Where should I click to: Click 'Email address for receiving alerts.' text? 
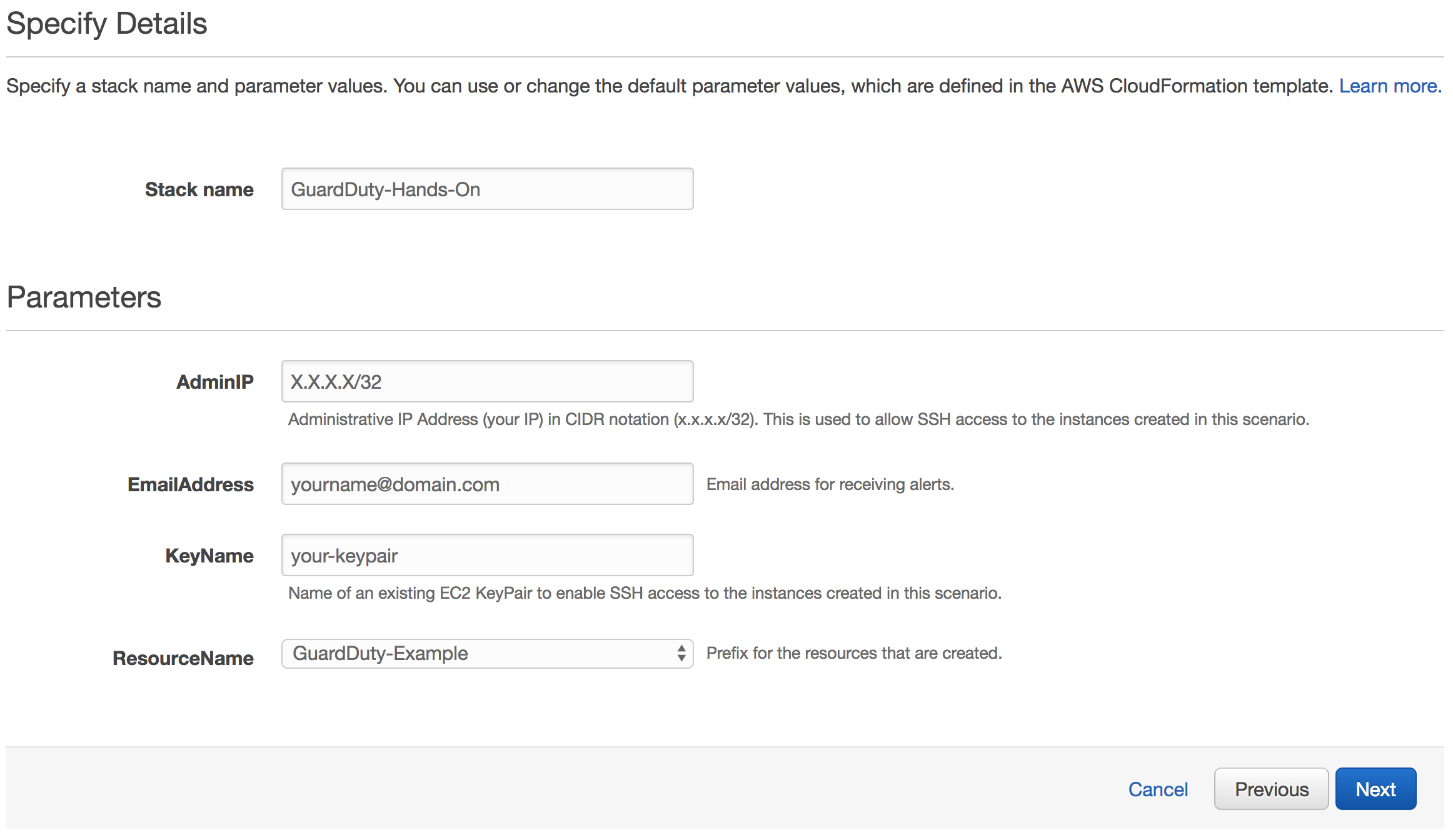pos(830,484)
